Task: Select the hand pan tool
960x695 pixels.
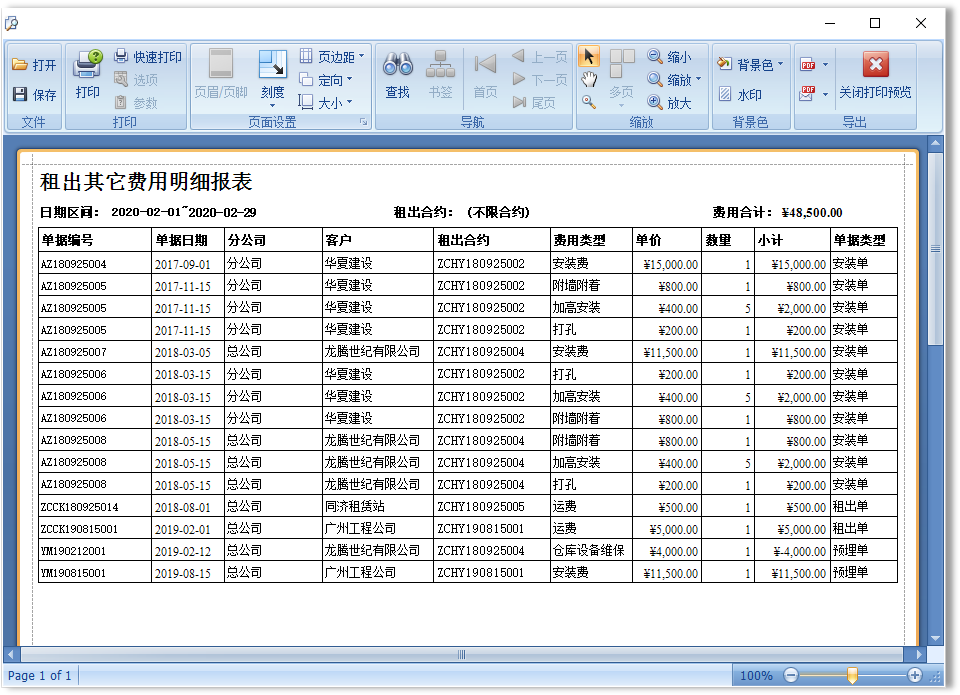Action: tap(589, 79)
